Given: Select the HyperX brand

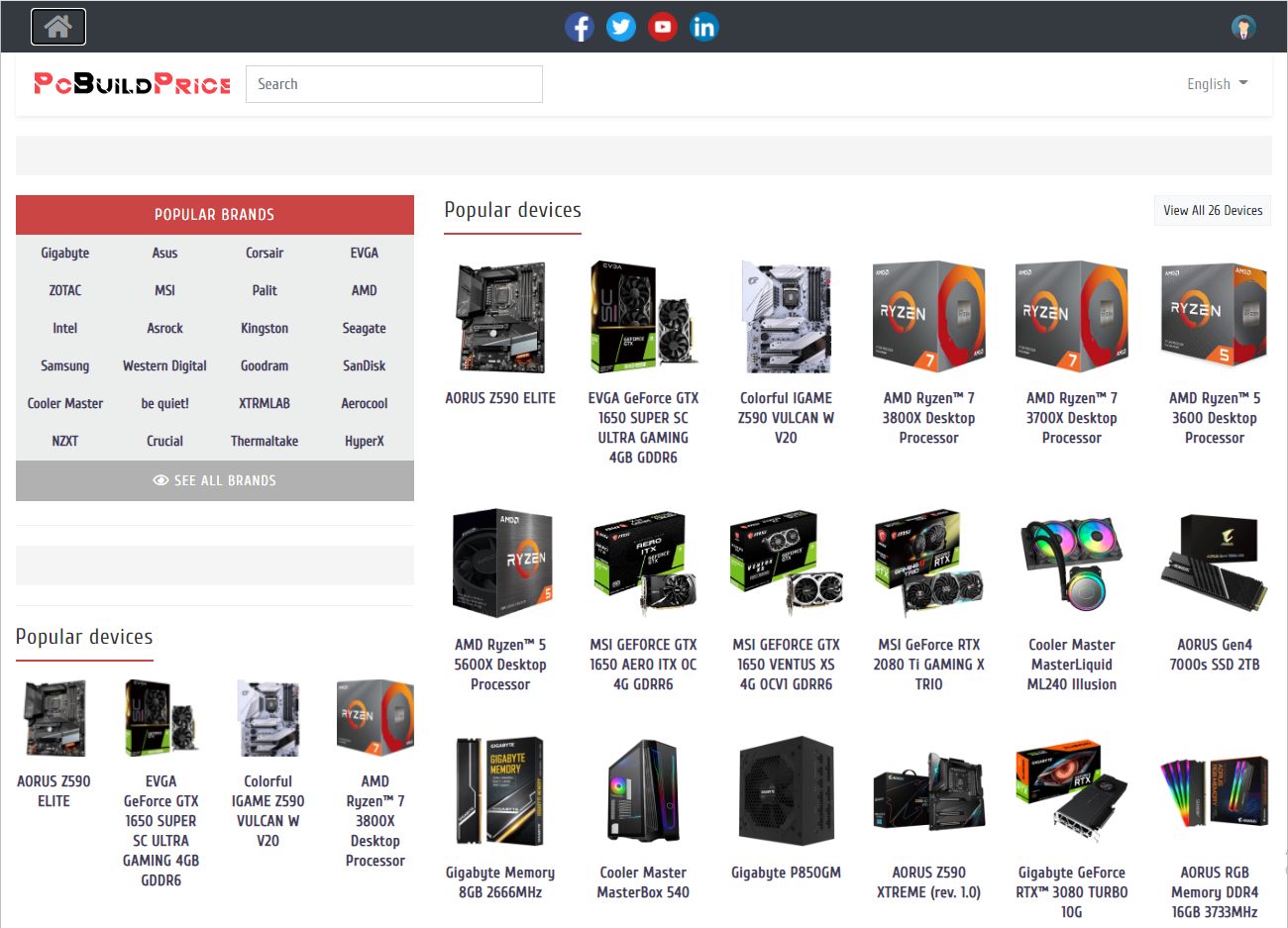Looking at the screenshot, I should (x=364, y=441).
